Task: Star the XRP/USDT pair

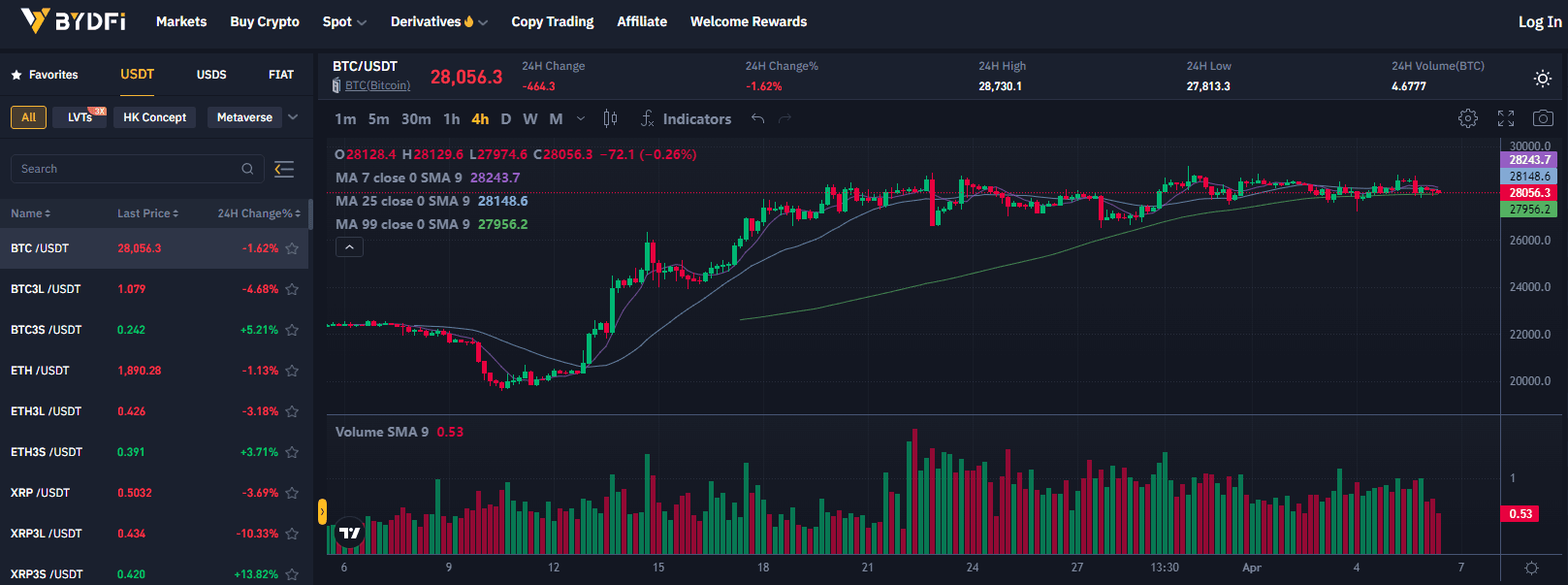Action: (292, 493)
